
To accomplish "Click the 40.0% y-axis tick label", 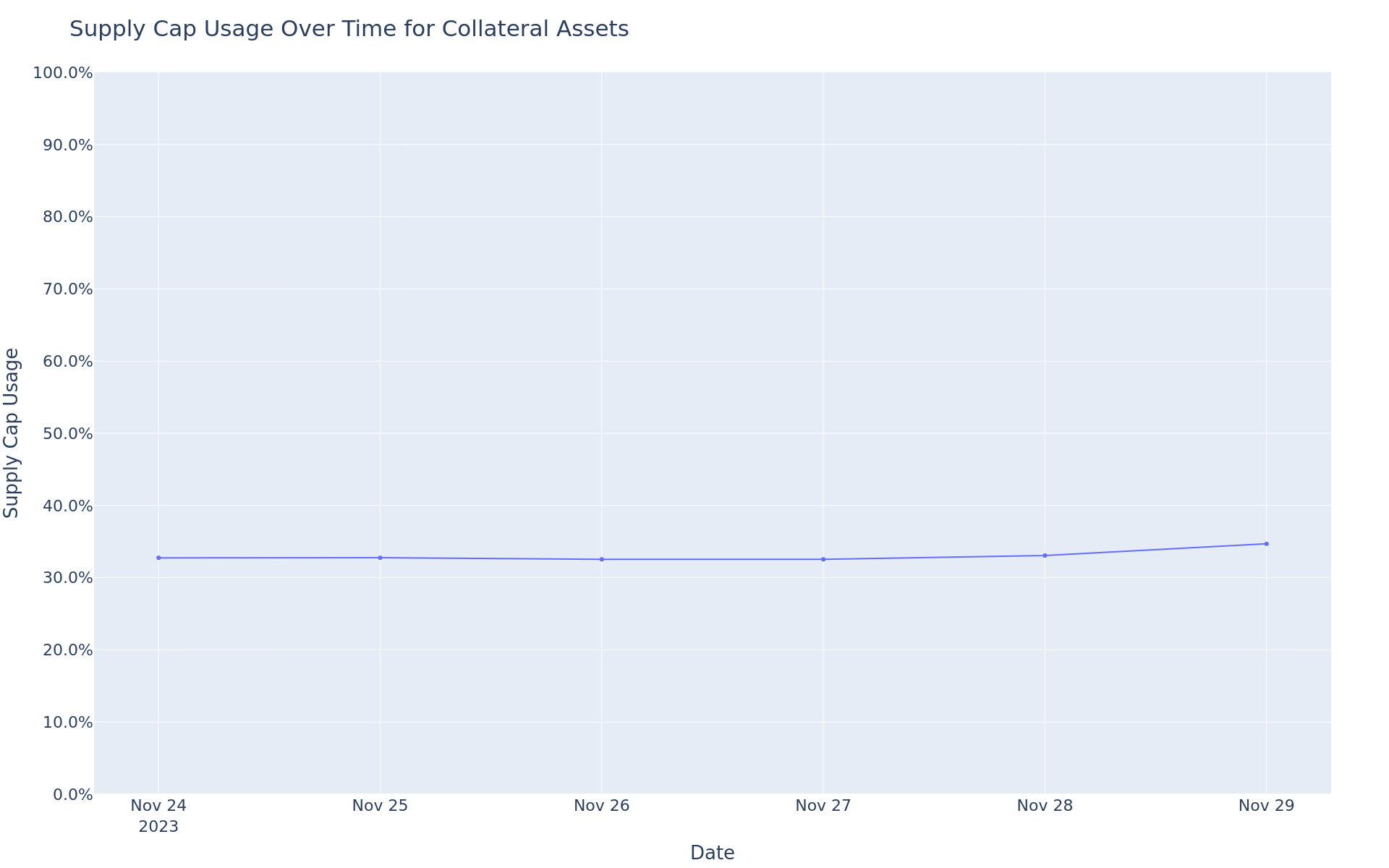I will (x=68, y=506).
